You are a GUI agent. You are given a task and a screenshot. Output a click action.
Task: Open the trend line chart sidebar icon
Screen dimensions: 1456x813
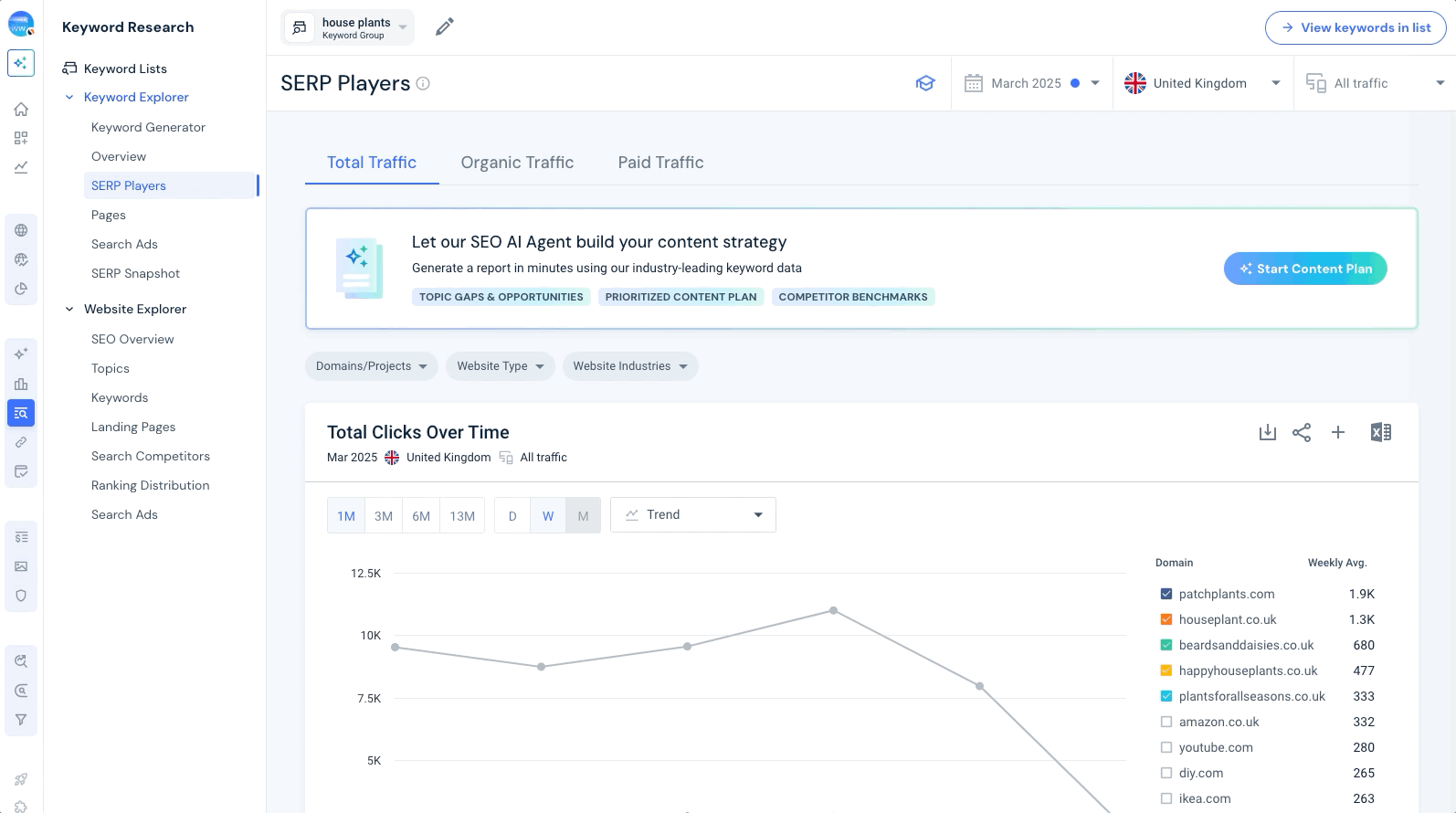(21, 167)
